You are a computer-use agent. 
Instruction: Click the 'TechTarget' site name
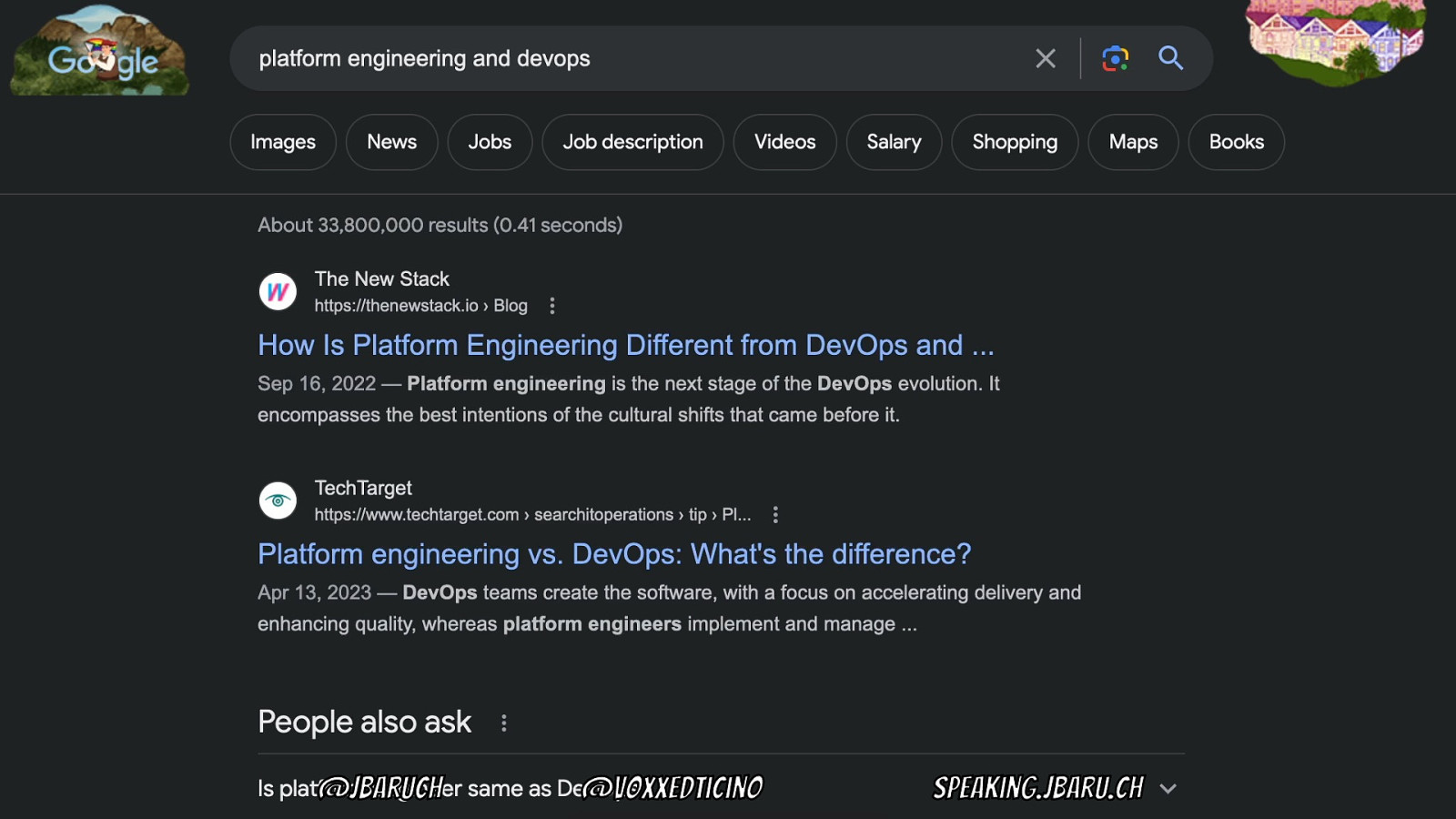tap(363, 489)
